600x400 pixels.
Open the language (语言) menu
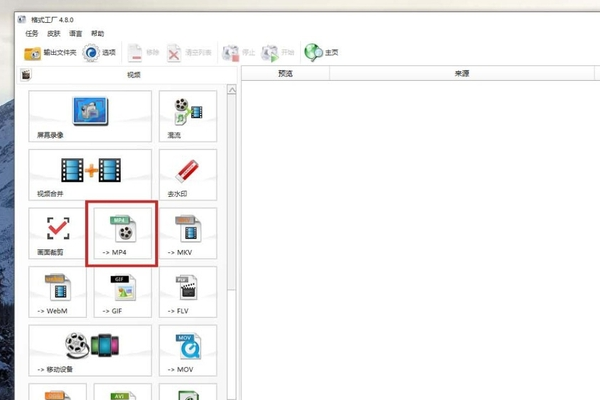point(76,33)
